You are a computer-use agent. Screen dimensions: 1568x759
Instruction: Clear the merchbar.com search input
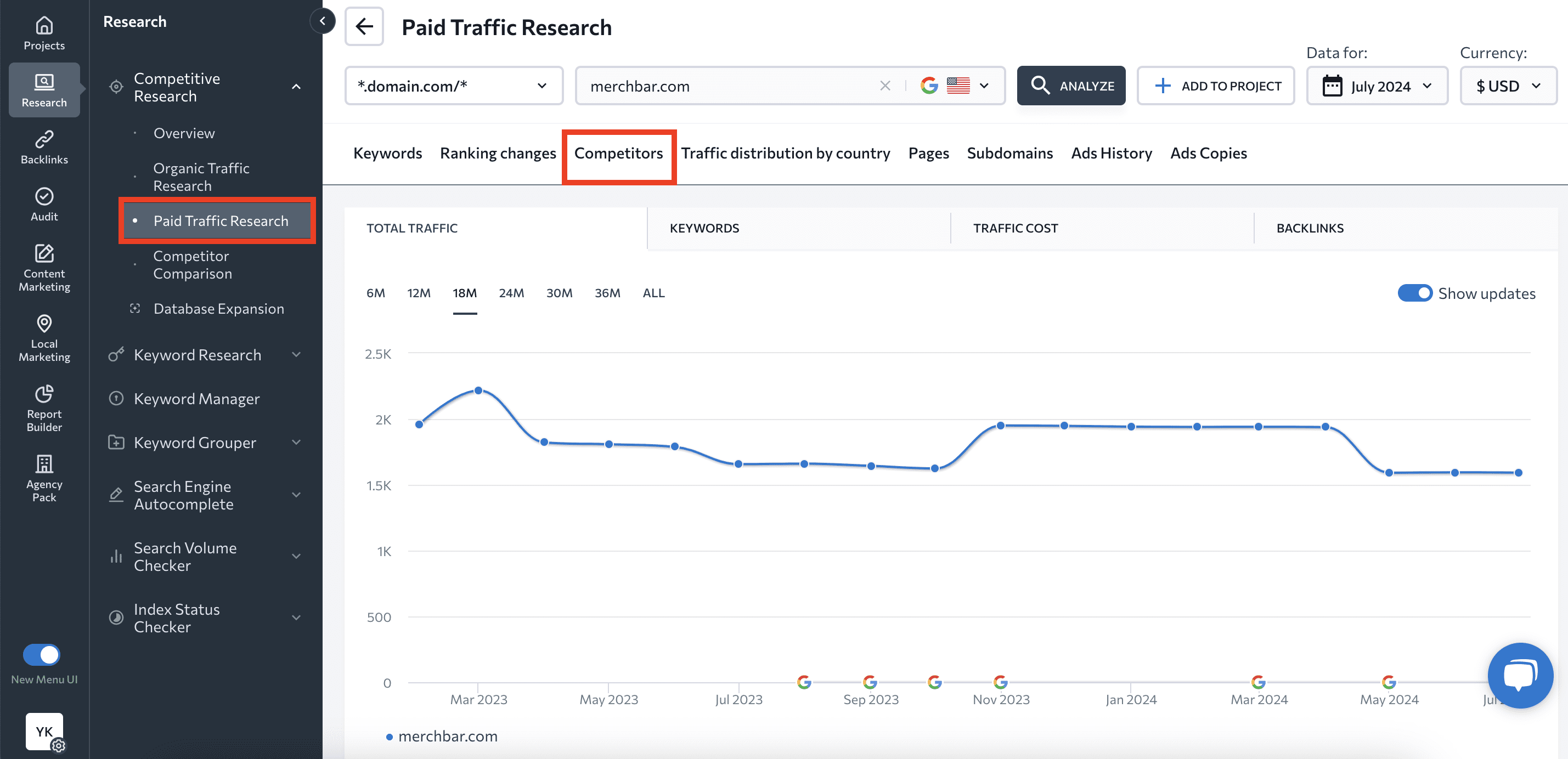pyautogui.click(x=885, y=86)
